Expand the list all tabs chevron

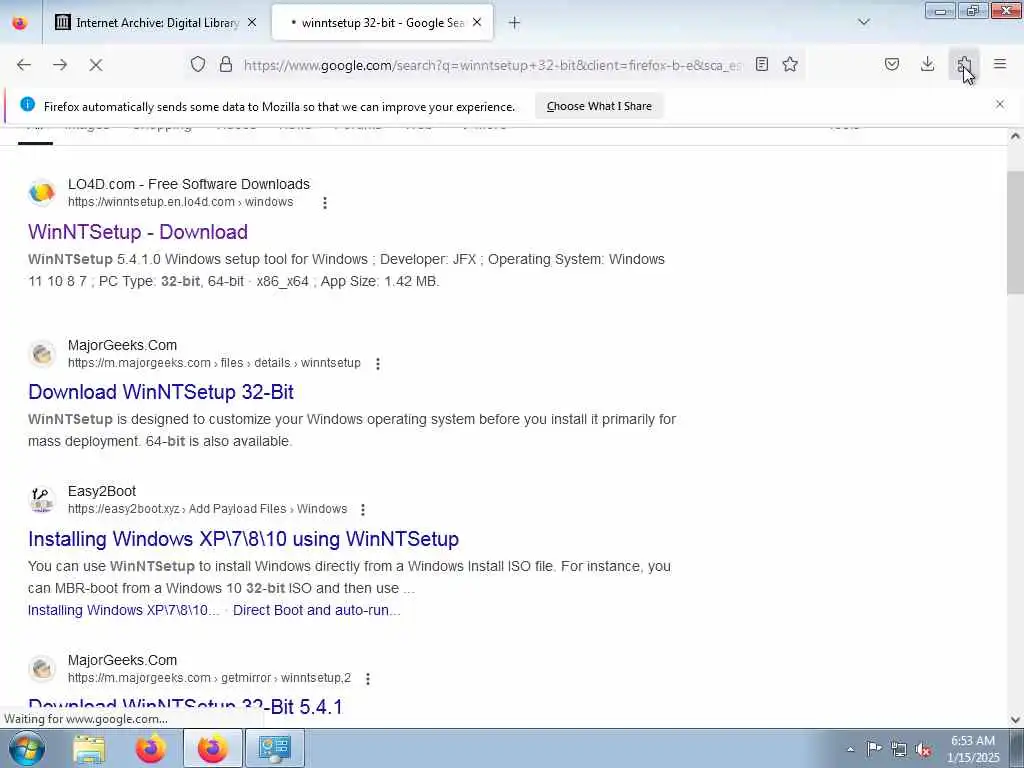(864, 23)
